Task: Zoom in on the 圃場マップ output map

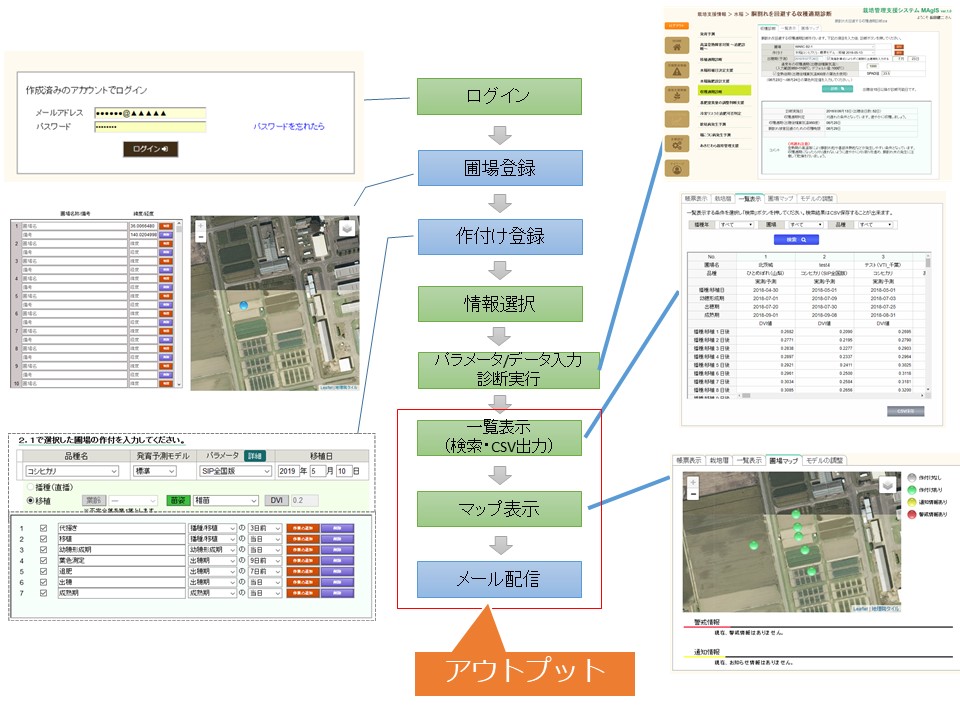Action: click(x=693, y=483)
